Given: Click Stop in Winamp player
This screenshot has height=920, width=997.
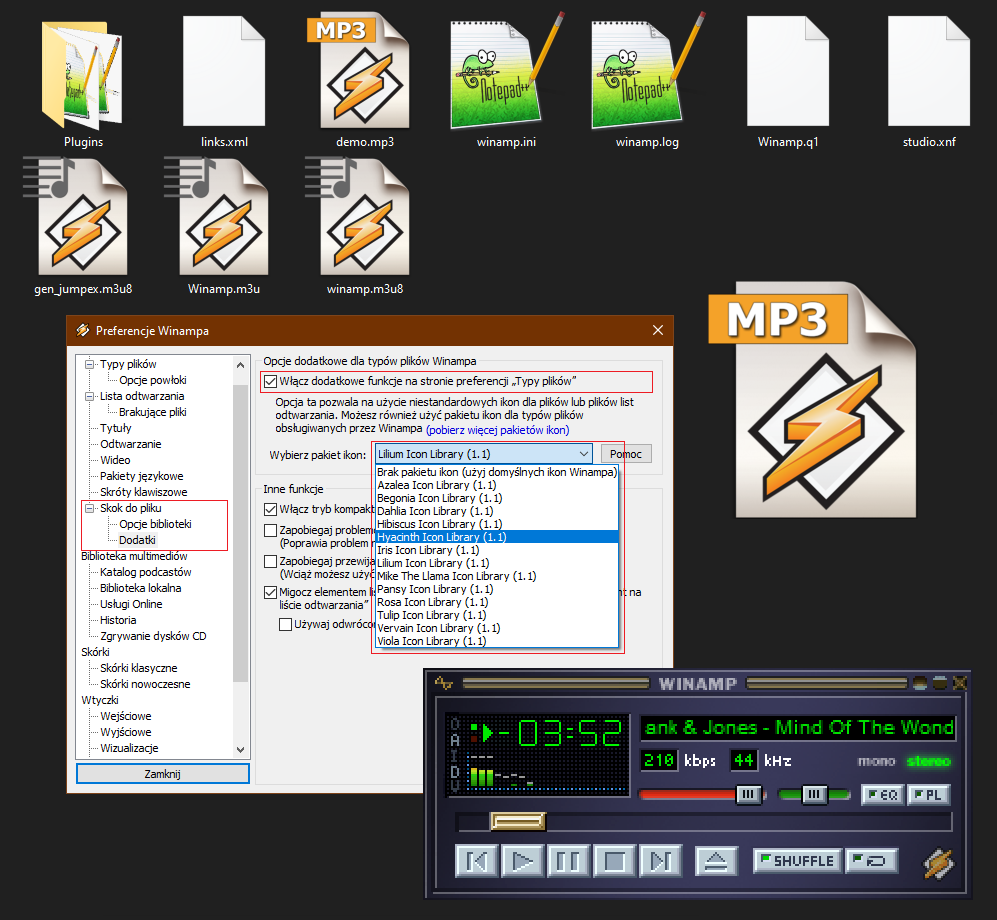Looking at the screenshot, I should coord(614,862).
